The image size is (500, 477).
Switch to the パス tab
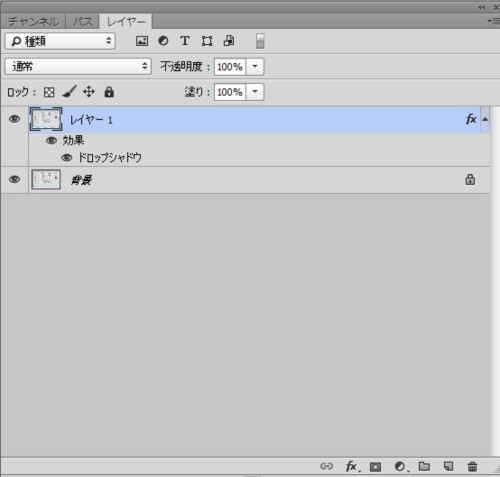pyautogui.click(x=82, y=22)
